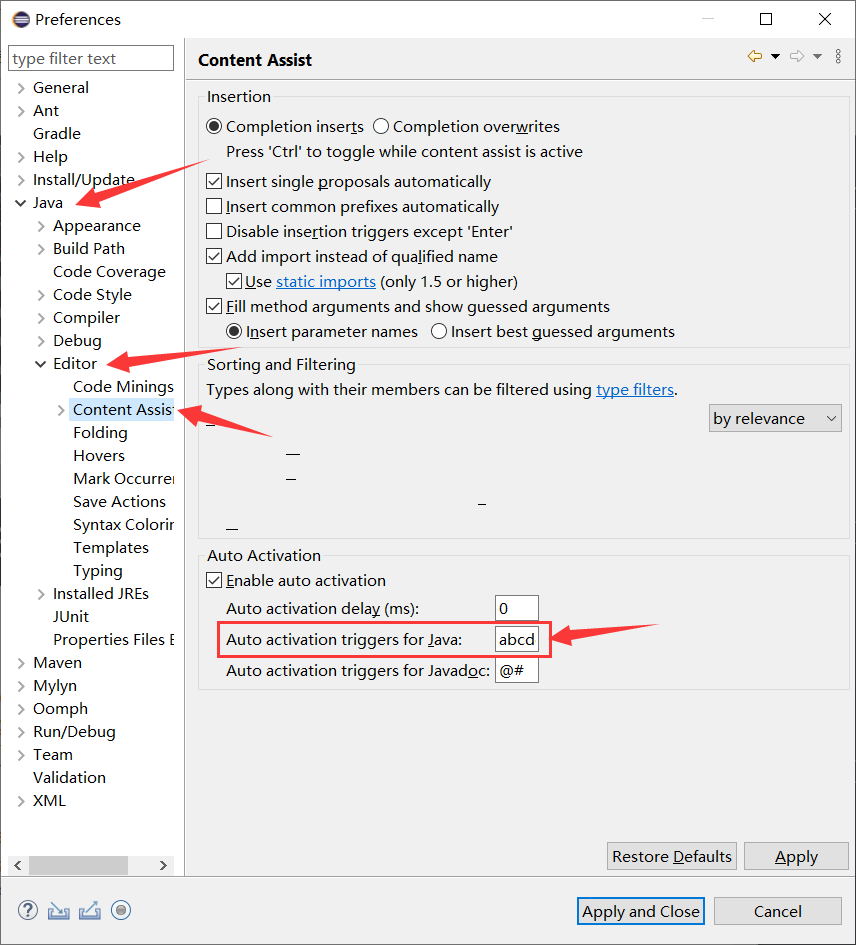The height and width of the screenshot is (945, 856).
Task: Collapse the Java tree node
Action: tap(21, 203)
